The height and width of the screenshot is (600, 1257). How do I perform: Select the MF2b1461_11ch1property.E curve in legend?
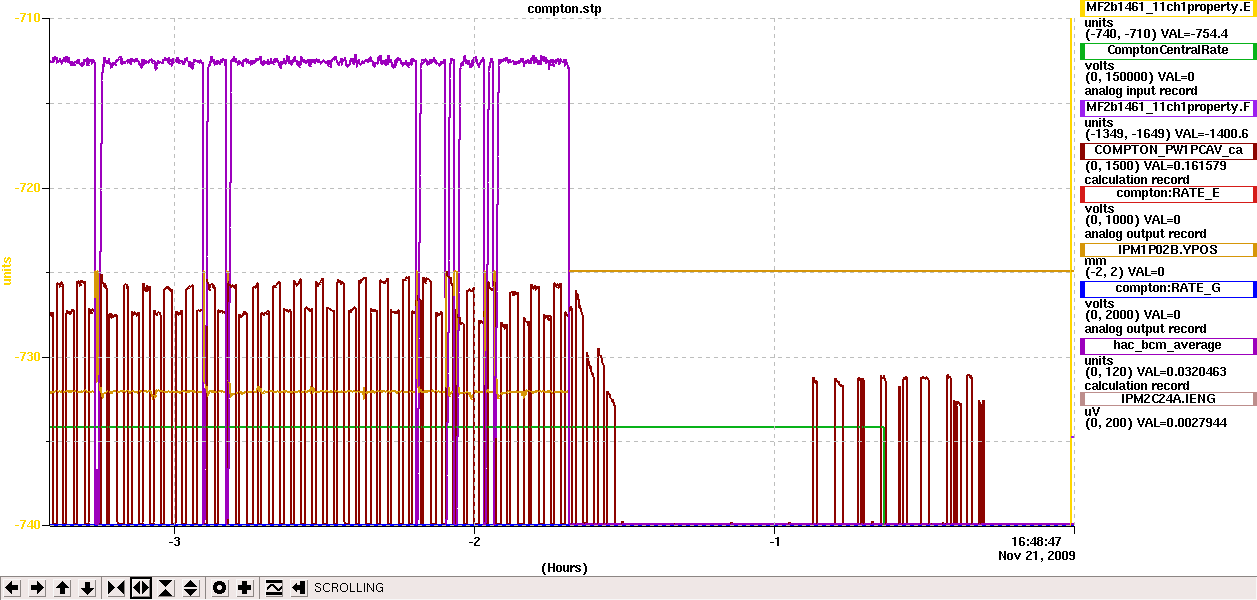pyautogui.click(x=1168, y=8)
